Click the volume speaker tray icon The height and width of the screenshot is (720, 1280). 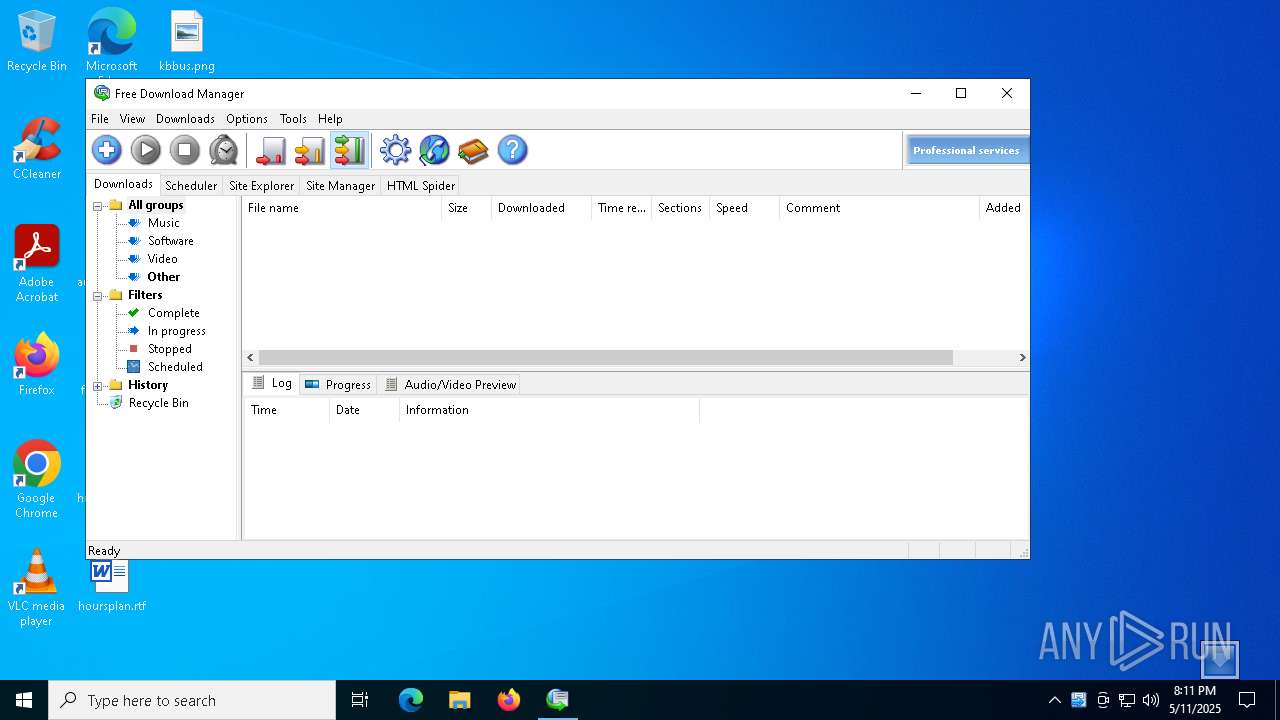pos(1151,700)
